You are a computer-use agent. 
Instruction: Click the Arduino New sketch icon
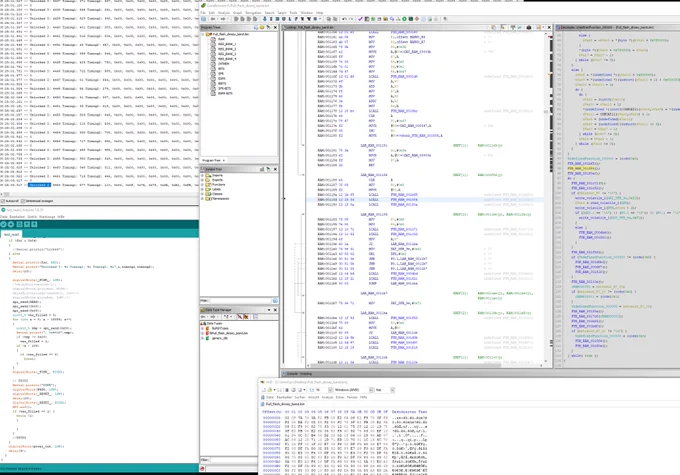[x=19, y=224]
